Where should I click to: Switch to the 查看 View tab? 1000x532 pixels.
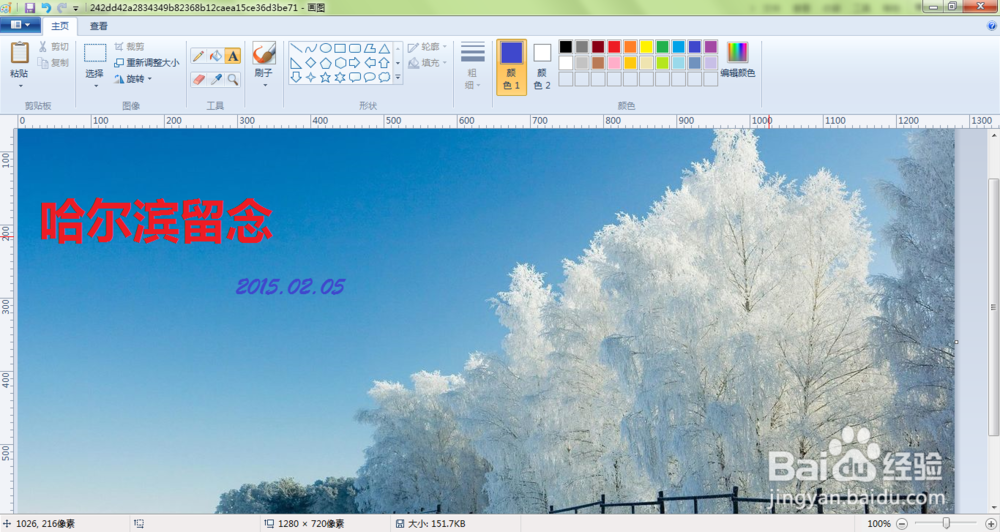(99, 26)
